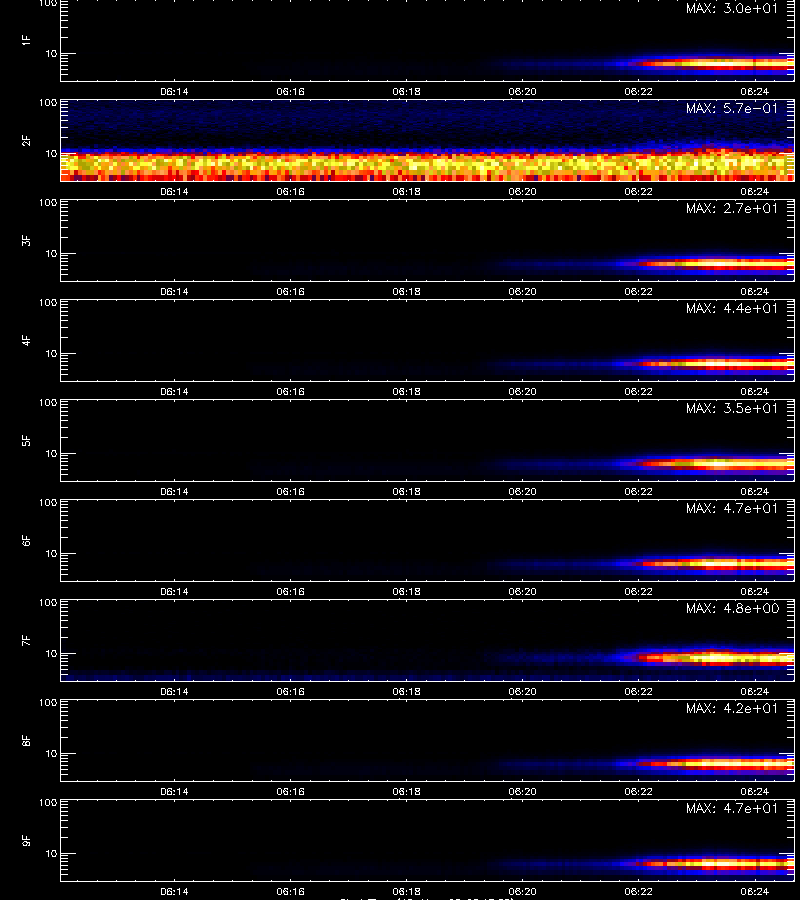Screen dimensions: 800x900
Task: Click the MAX: 4.2e+01 readout
Action: (x=732, y=708)
